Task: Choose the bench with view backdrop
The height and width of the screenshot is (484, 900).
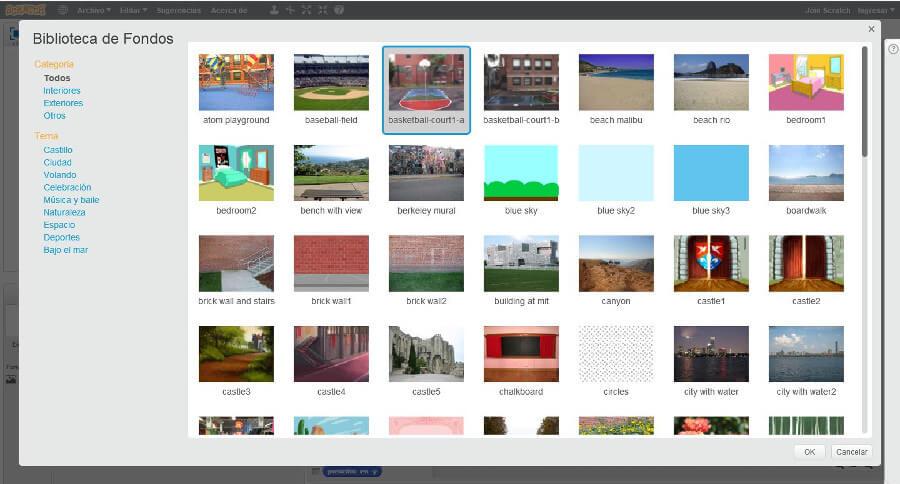Action: coord(331,173)
